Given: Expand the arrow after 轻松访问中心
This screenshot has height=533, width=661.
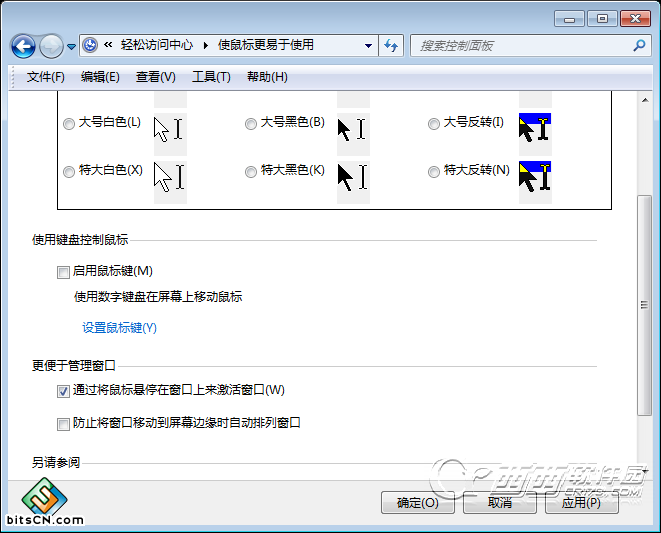Looking at the screenshot, I should pyautogui.click(x=206, y=46).
